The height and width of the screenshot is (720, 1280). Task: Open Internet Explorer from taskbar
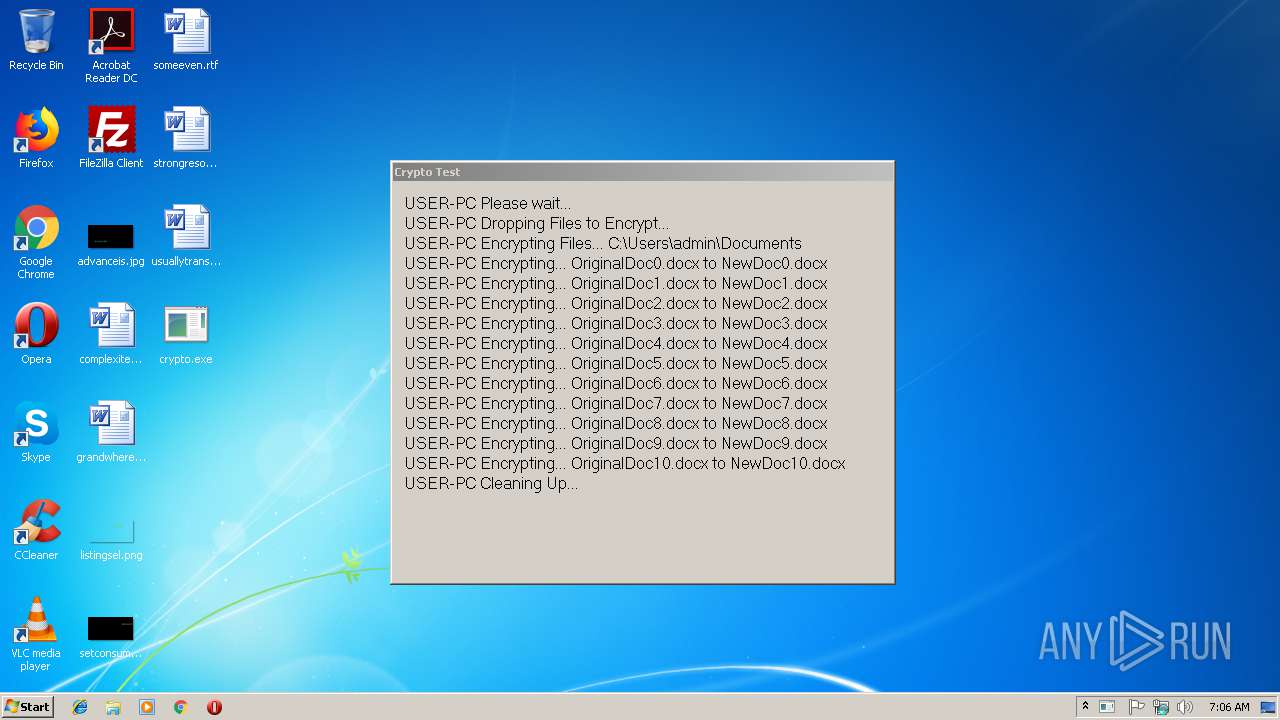[80, 707]
